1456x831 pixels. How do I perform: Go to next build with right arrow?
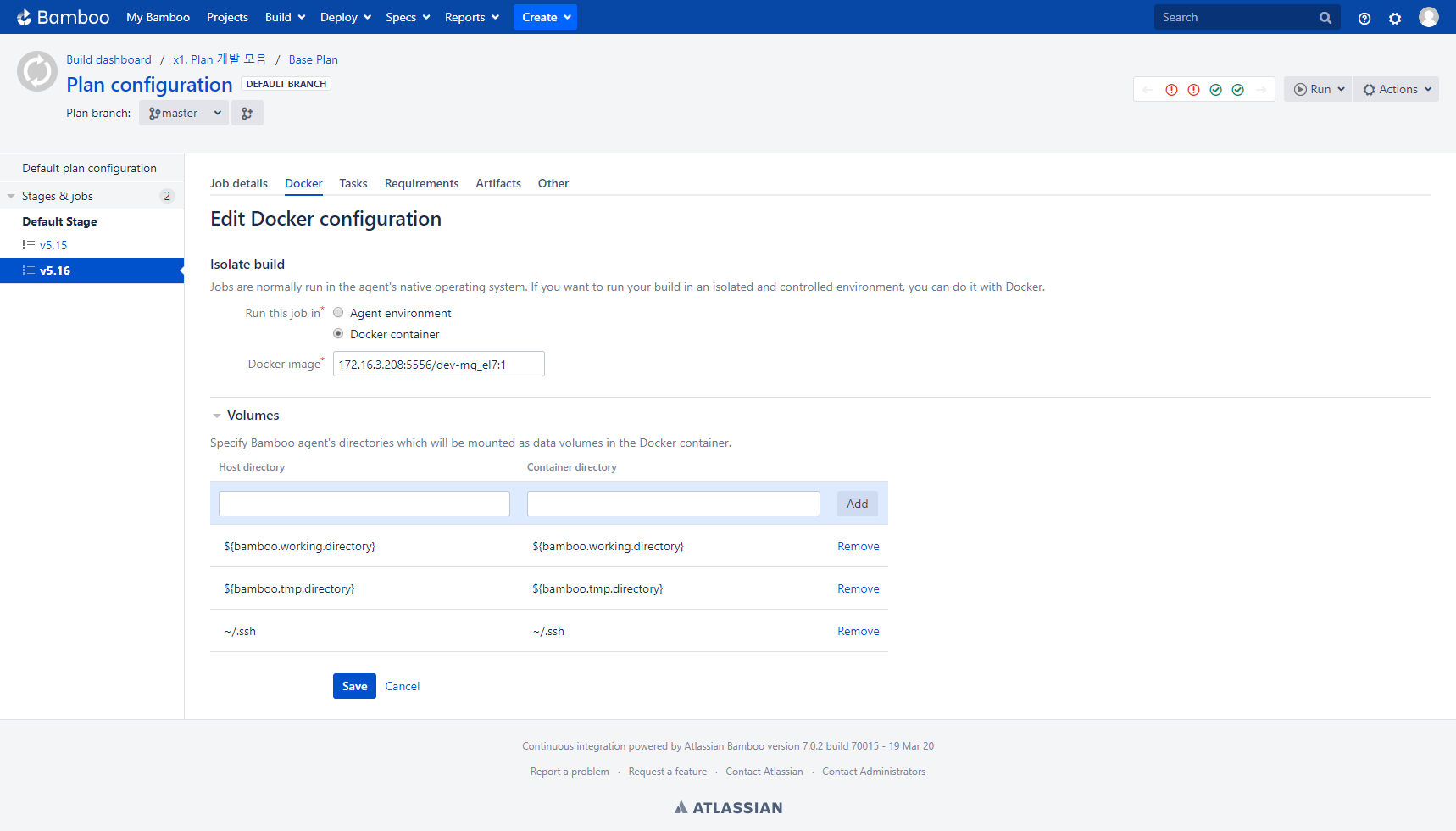(x=1261, y=90)
